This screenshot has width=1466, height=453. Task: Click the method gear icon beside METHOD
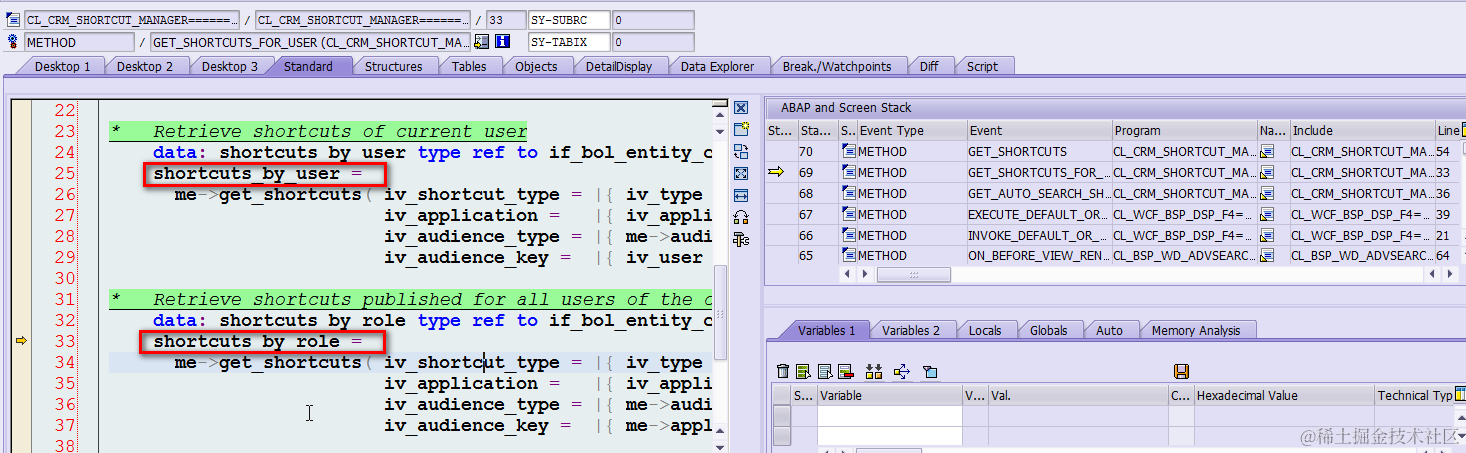[13, 42]
